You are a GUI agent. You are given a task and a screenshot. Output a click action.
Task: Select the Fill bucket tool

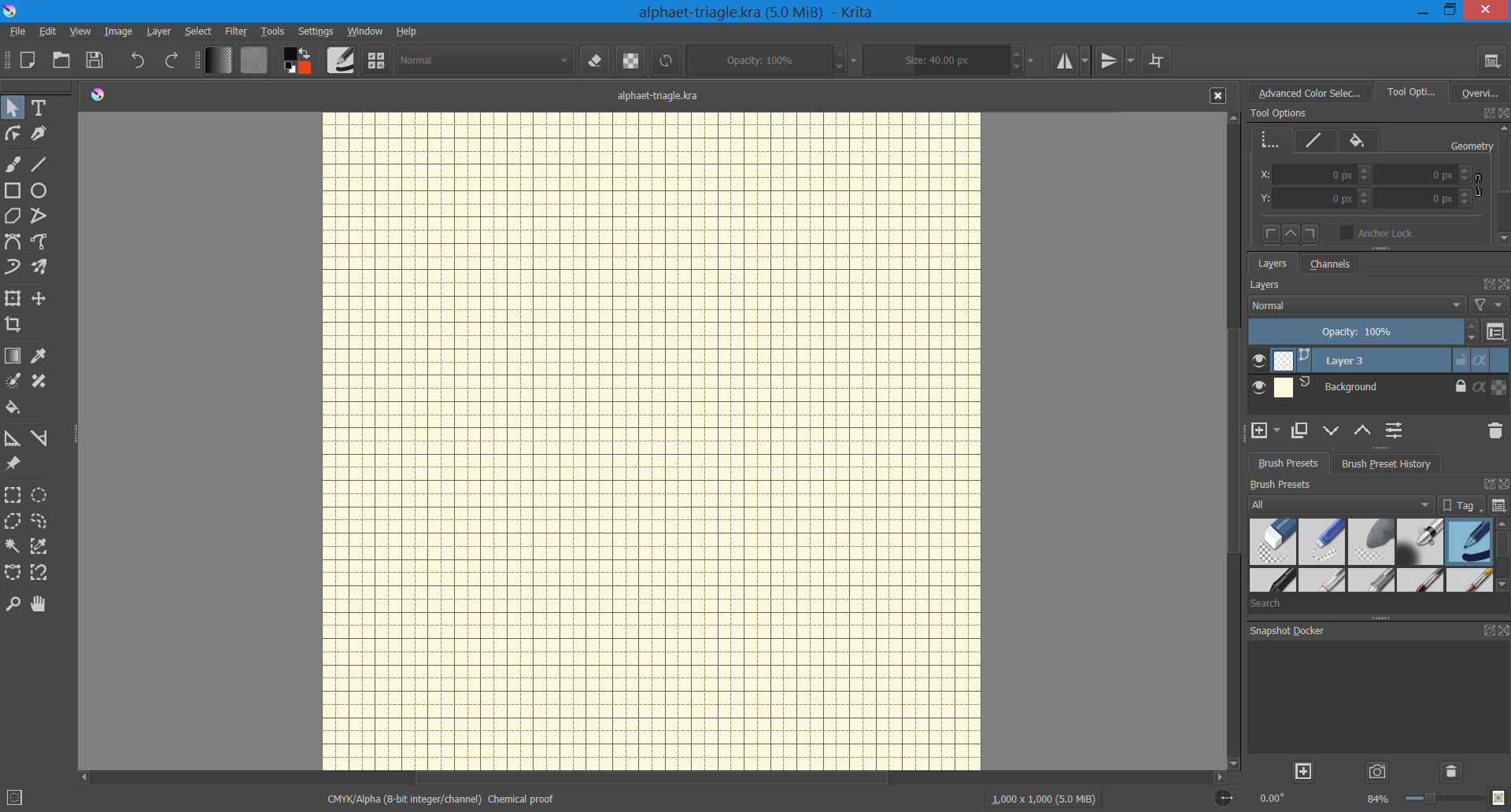[13, 407]
